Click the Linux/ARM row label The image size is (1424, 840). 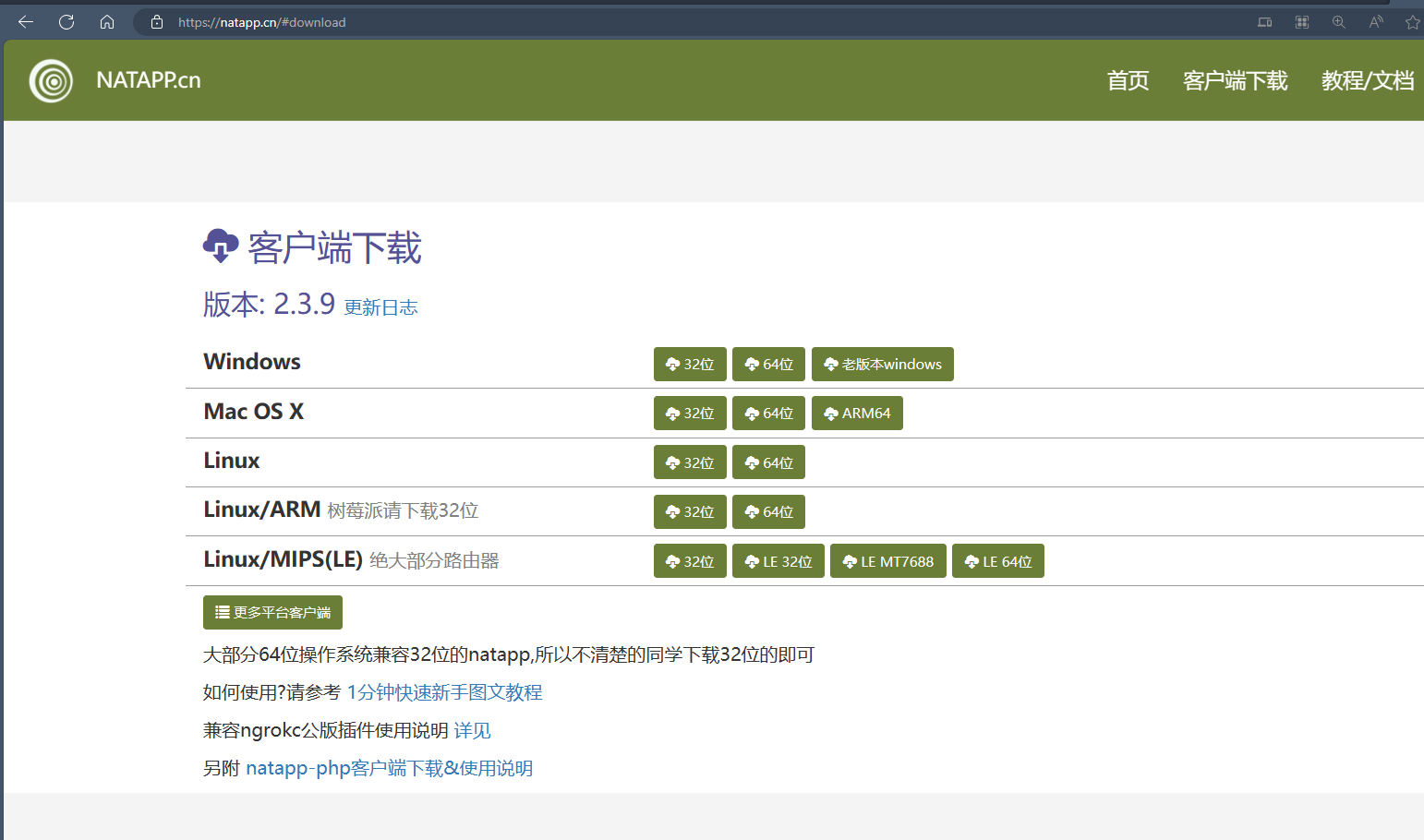pyautogui.click(x=262, y=510)
